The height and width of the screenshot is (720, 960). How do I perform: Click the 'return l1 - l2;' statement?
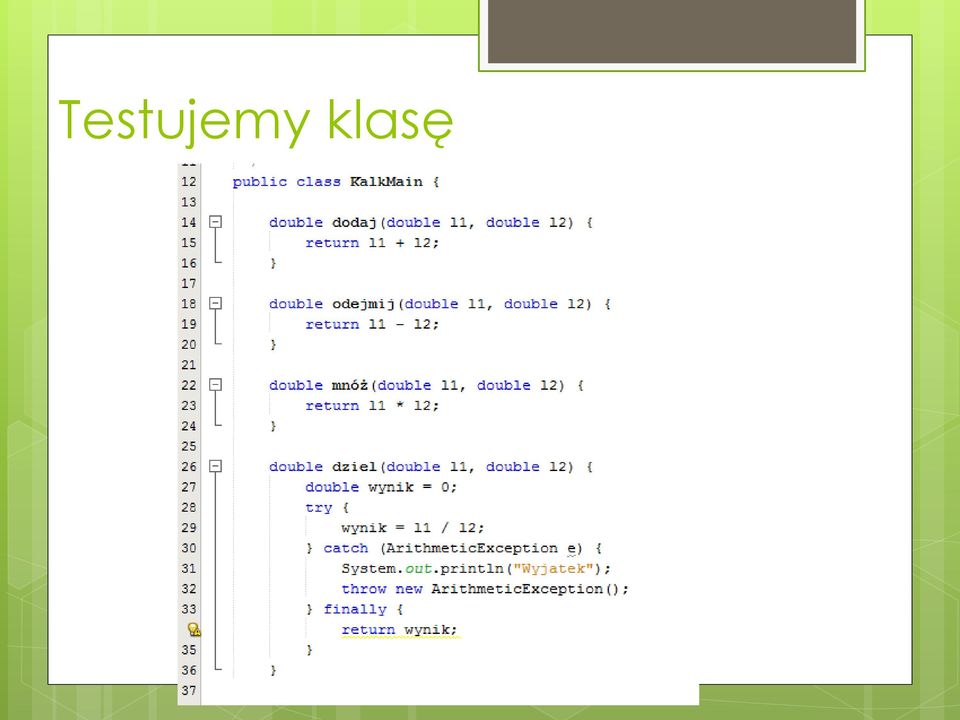(x=372, y=324)
